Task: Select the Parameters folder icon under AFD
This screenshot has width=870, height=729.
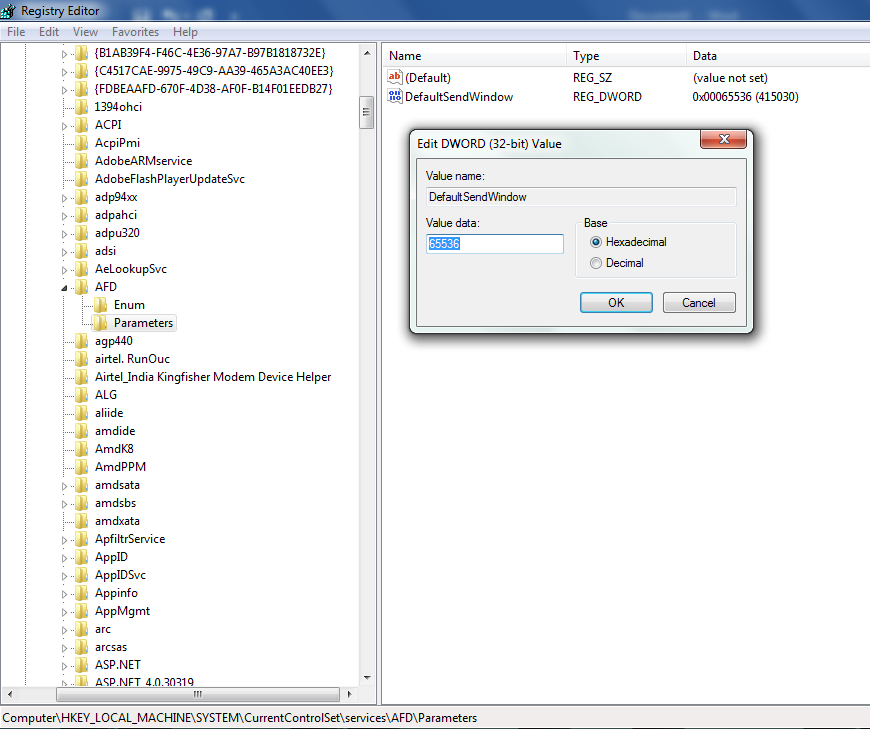Action: [x=100, y=323]
